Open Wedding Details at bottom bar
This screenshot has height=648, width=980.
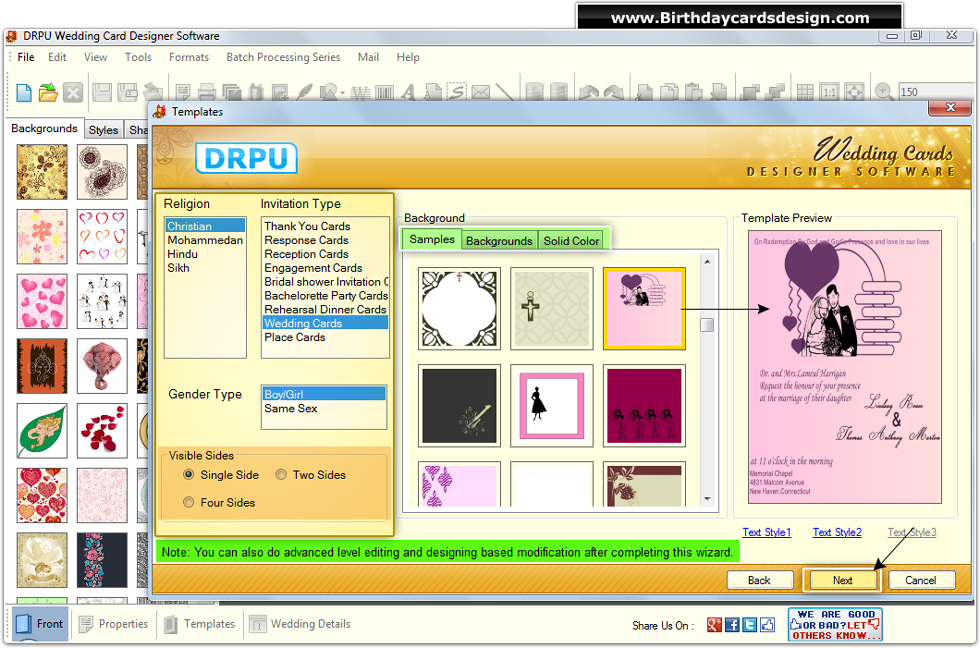coord(300,624)
